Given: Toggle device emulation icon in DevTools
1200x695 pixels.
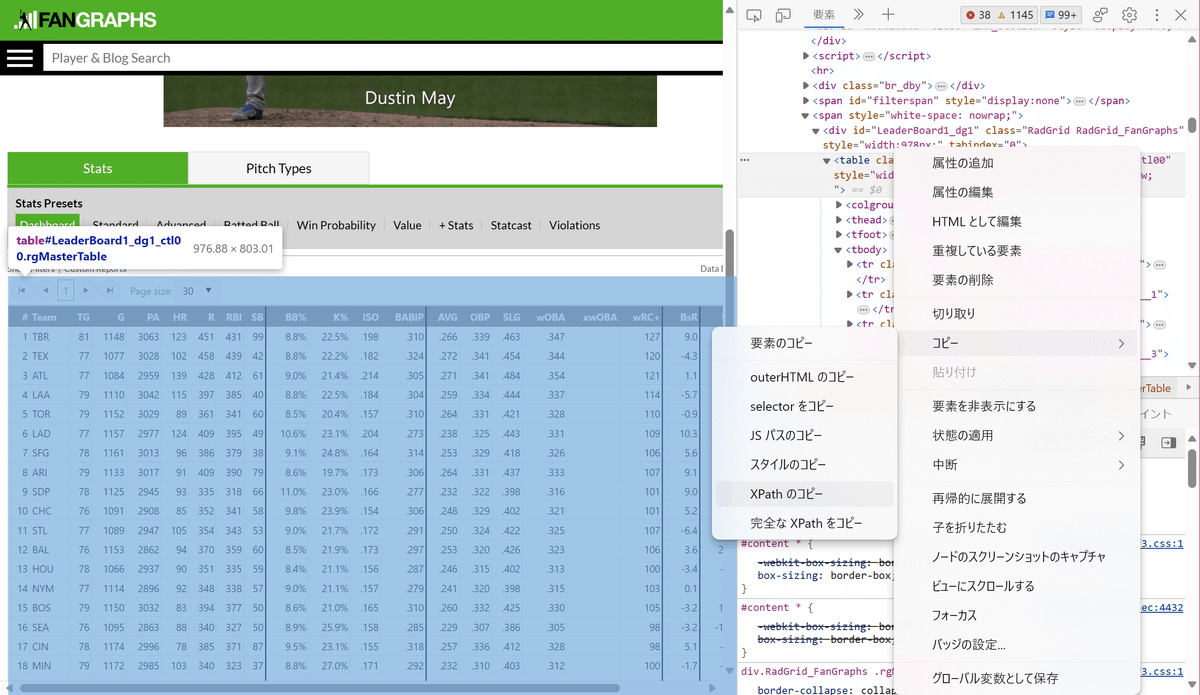Looking at the screenshot, I should [783, 15].
